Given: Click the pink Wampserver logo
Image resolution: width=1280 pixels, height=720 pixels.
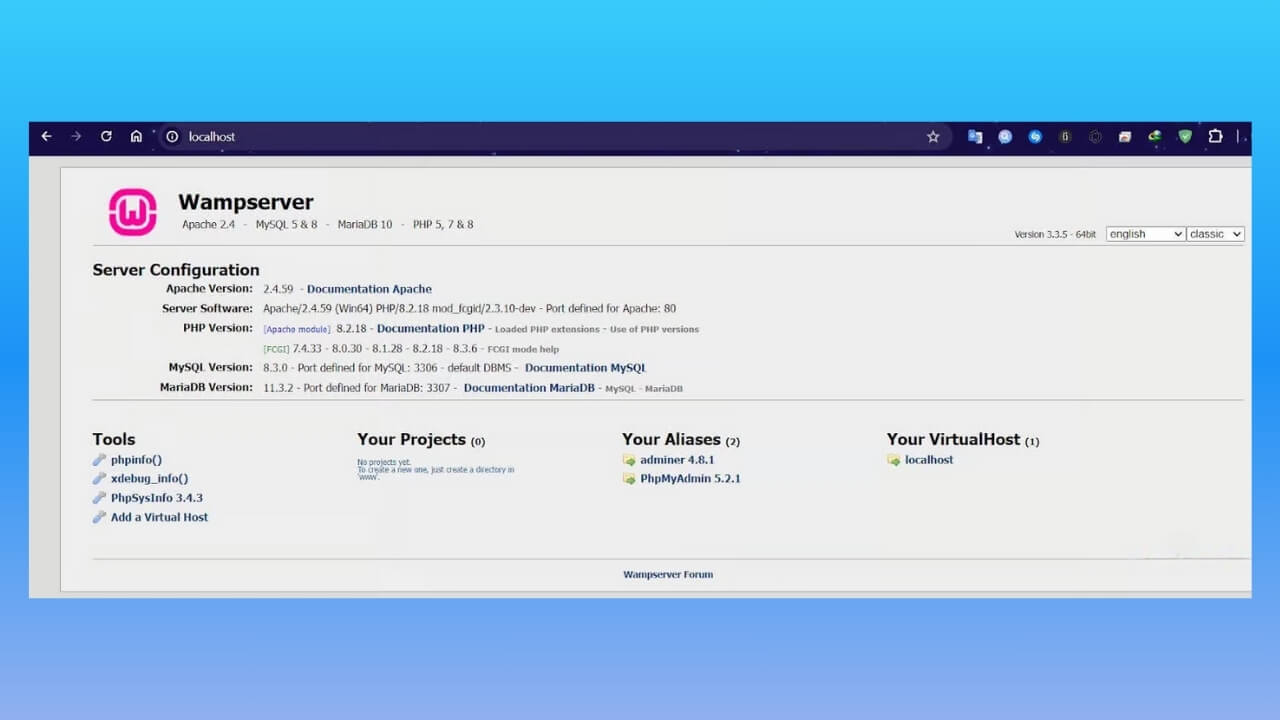Looking at the screenshot, I should click(133, 212).
